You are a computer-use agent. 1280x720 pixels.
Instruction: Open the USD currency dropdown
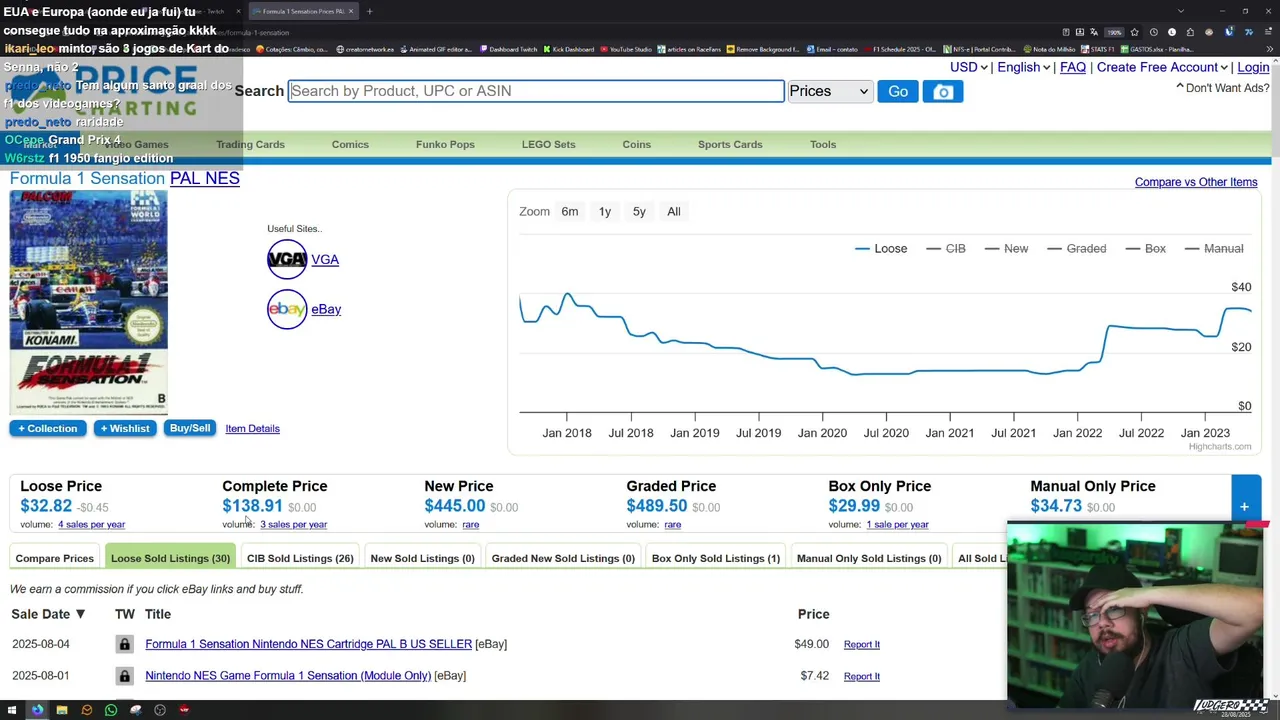(968, 67)
